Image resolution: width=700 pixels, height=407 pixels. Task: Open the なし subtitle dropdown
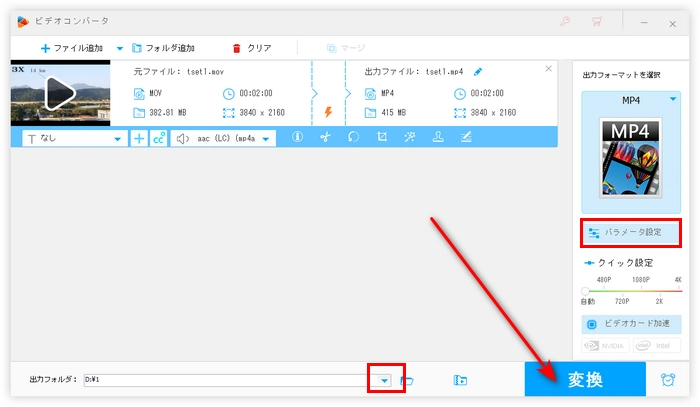point(75,138)
